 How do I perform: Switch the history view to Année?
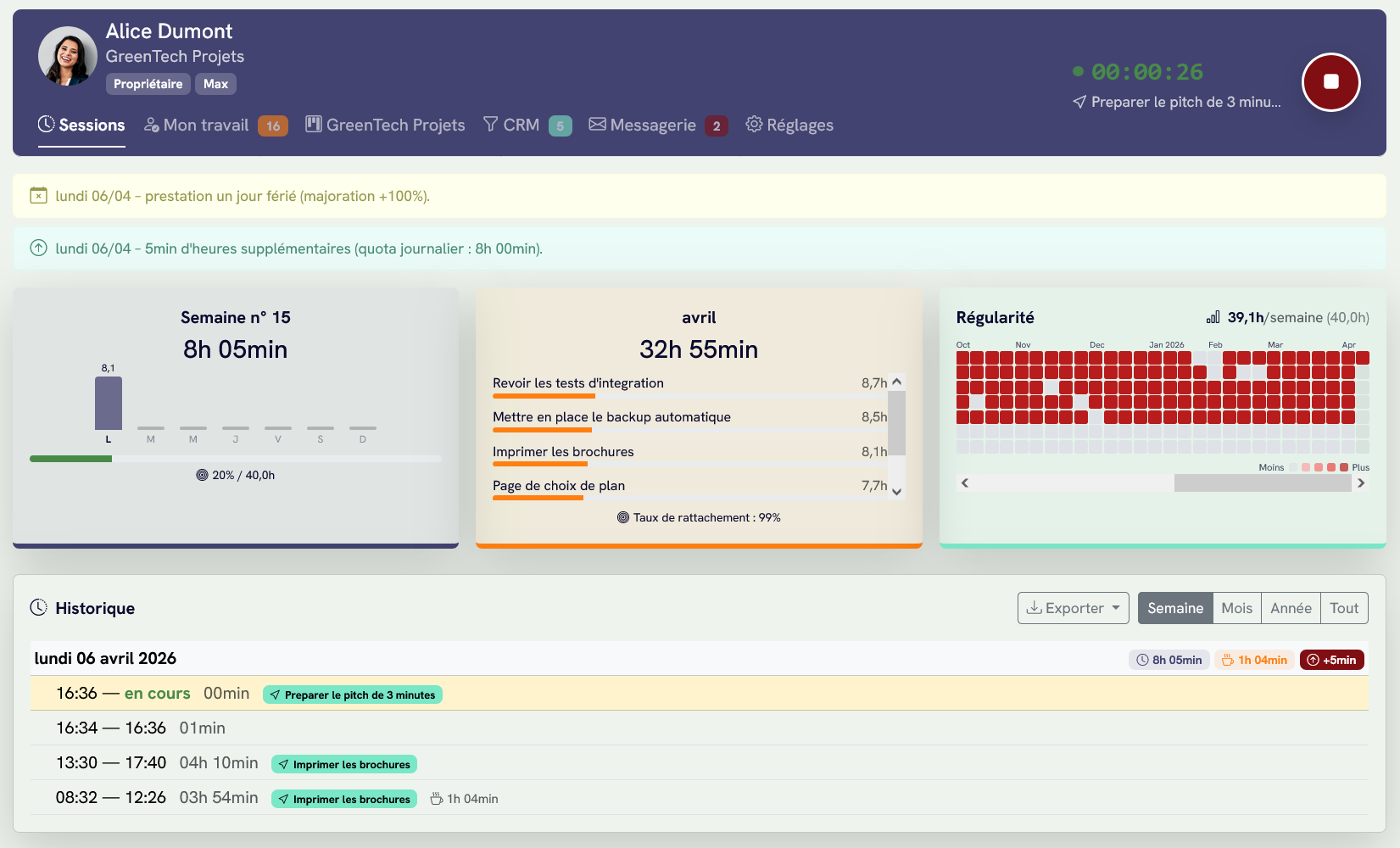[x=1290, y=608]
